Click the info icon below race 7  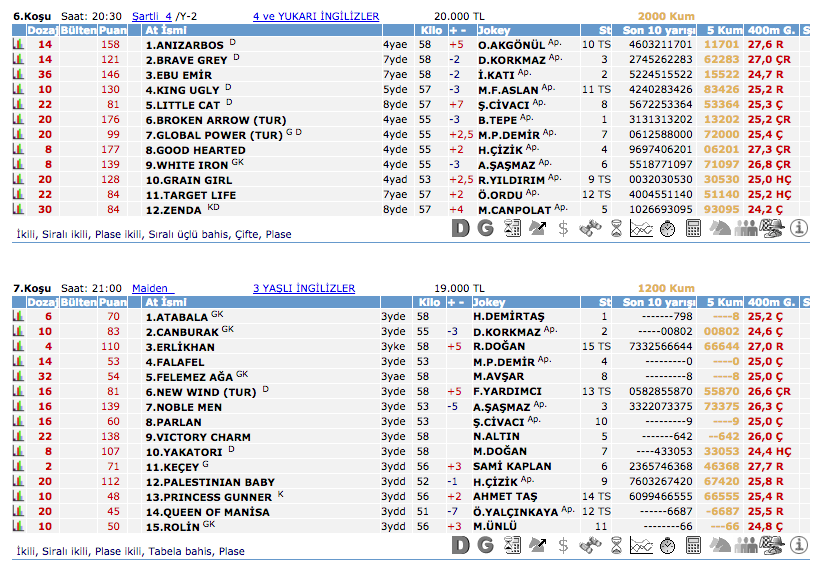[x=799, y=545]
